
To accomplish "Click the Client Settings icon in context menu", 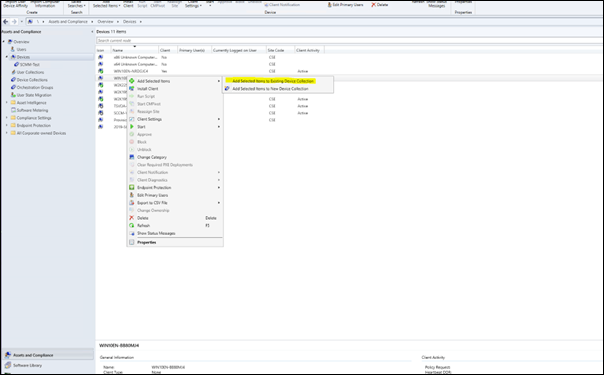I will 132,119.
